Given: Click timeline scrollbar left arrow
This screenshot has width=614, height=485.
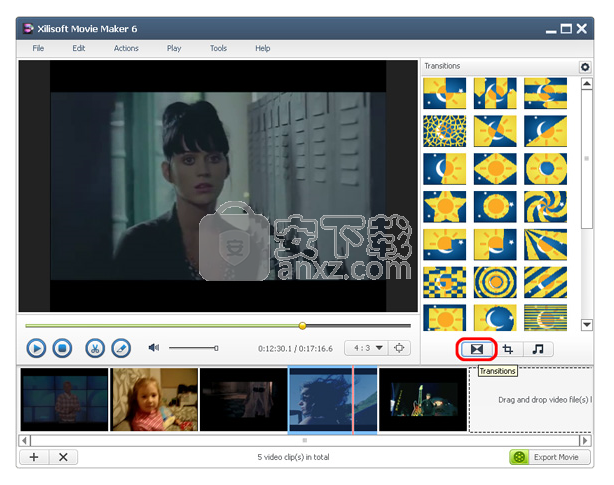Looking at the screenshot, I should (25, 440).
